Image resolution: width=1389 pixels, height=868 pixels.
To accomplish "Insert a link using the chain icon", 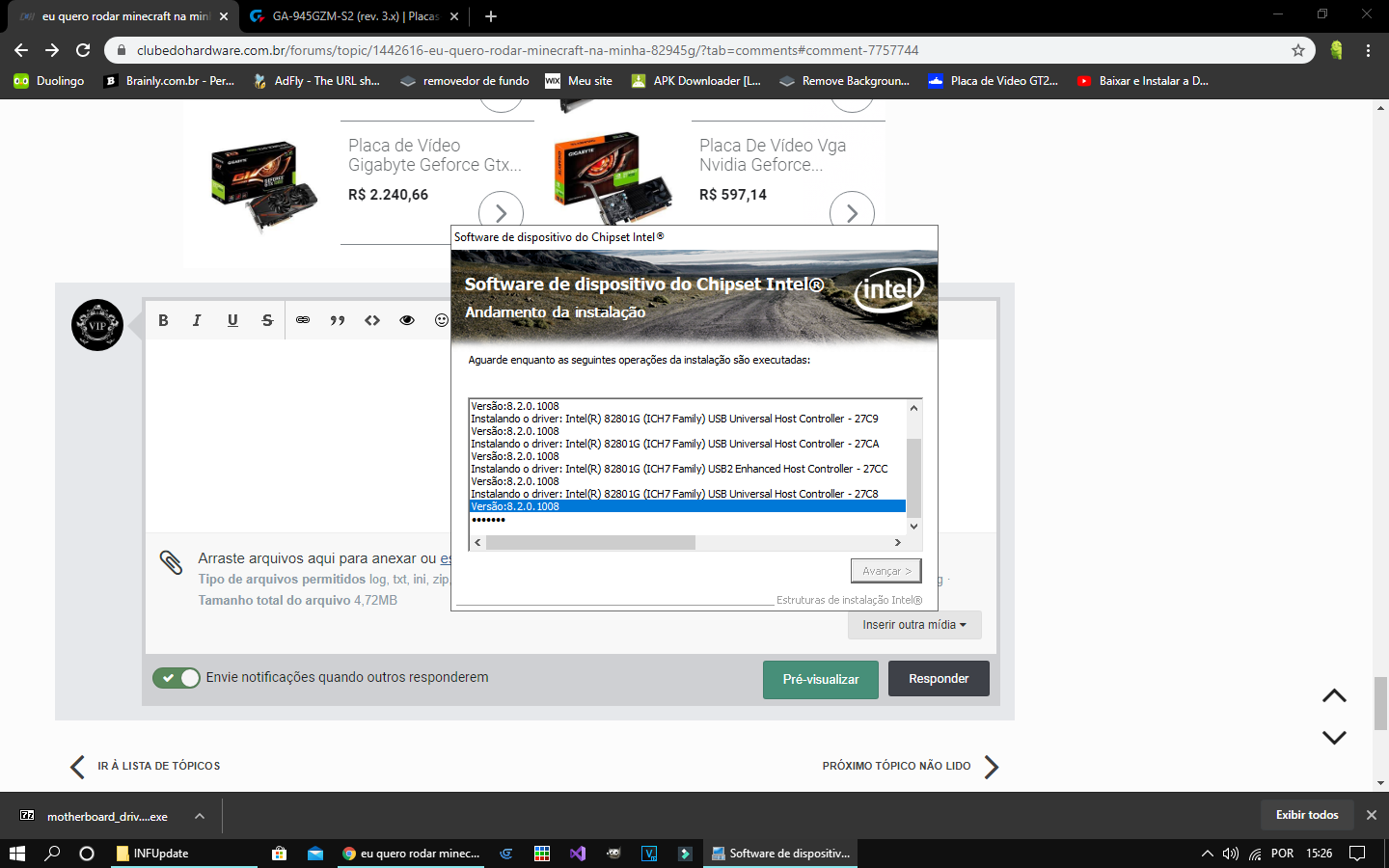I will (303, 320).
